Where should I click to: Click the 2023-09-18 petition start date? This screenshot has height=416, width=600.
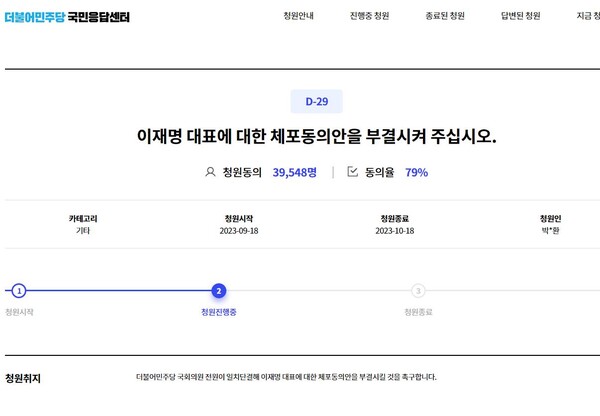tap(238, 230)
